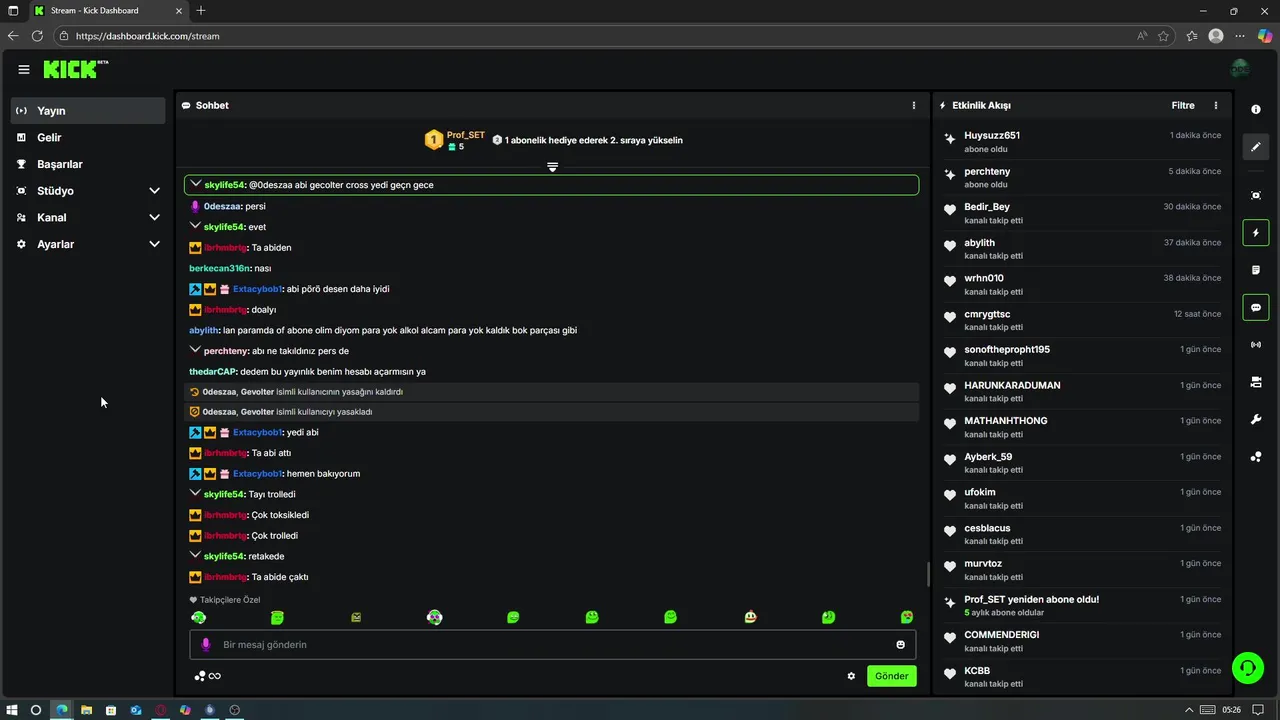Select Huysuzz651 abone oldu in activity feed
The width and height of the screenshot is (1280, 720).
coord(1082,141)
